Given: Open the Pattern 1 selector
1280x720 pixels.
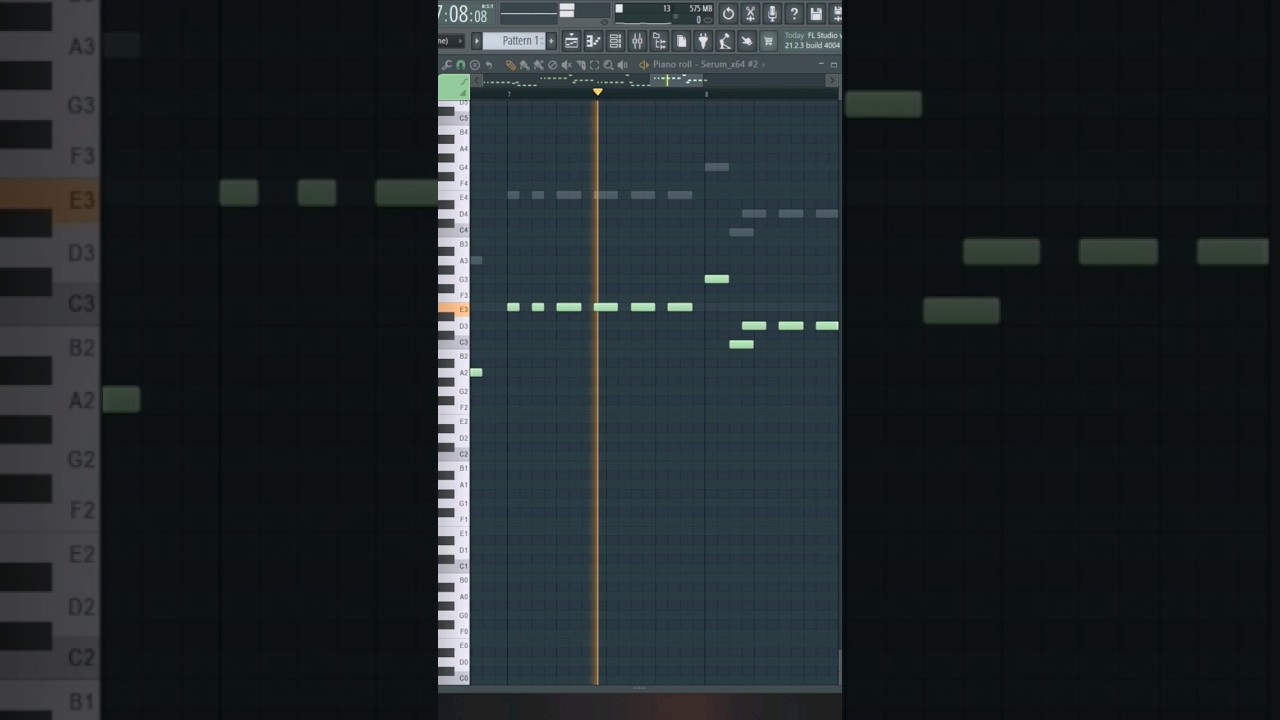Looking at the screenshot, I should click(514, 41).
